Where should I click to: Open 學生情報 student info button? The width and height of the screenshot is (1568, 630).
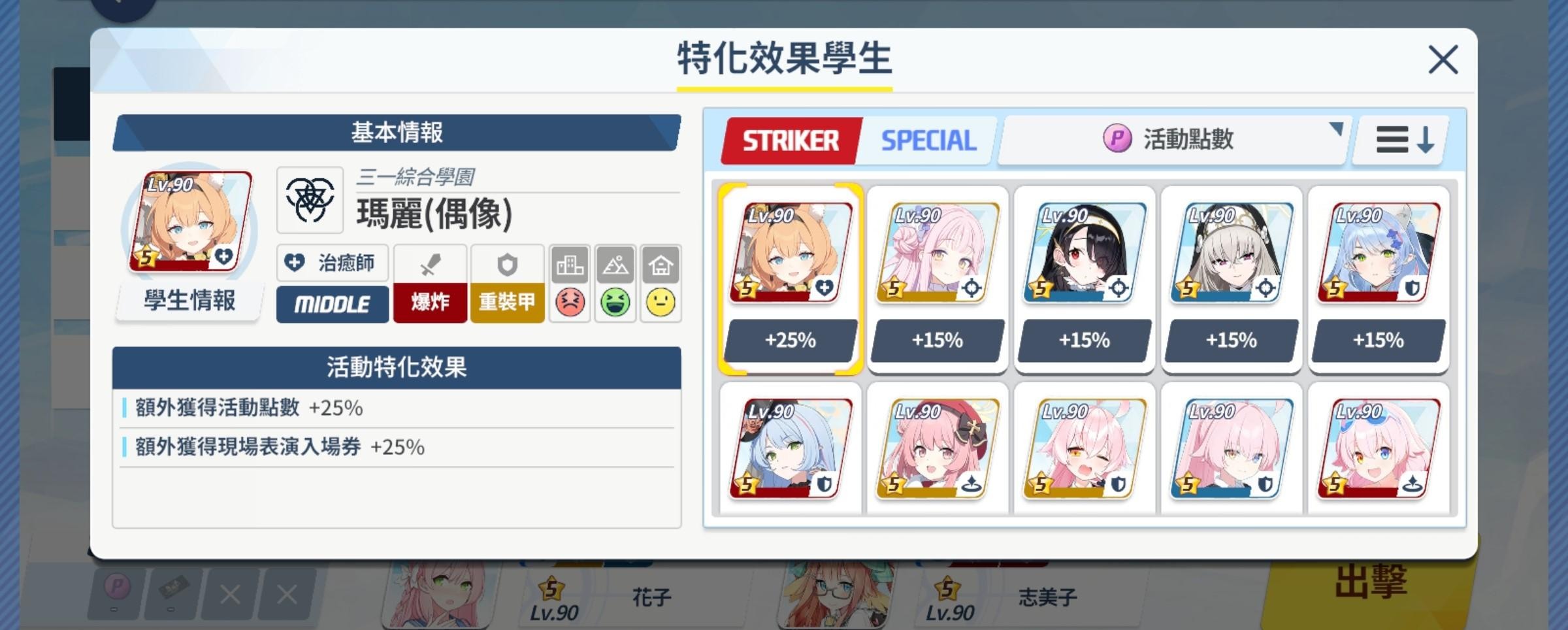point(189,301)
